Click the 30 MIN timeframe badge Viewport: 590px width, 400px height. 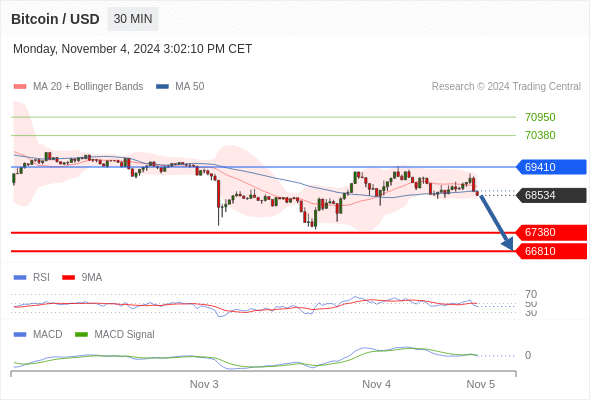click(x=133, y=19)
